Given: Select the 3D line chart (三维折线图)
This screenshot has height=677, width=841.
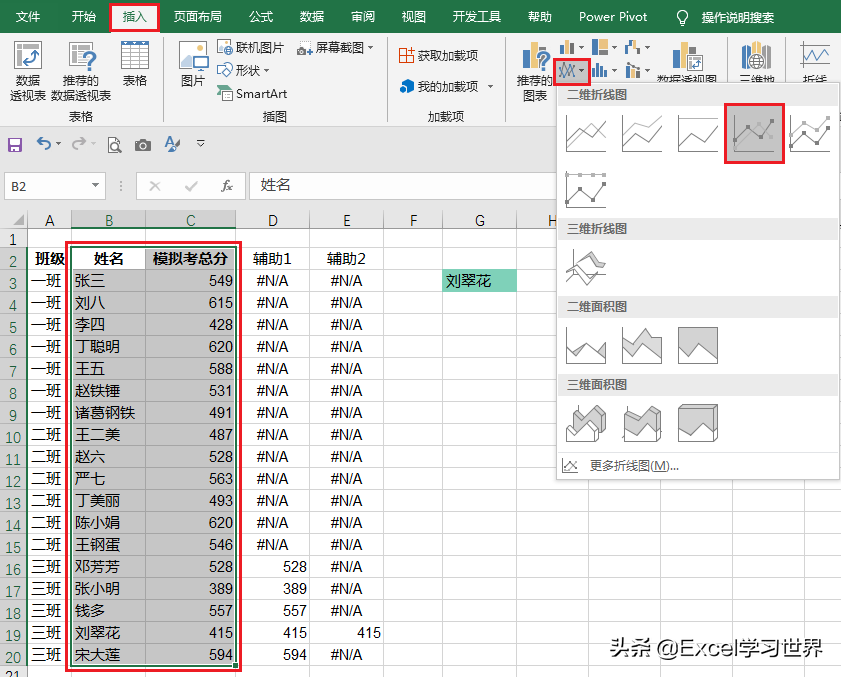Looking at the screenshot, I should point(586,267).
